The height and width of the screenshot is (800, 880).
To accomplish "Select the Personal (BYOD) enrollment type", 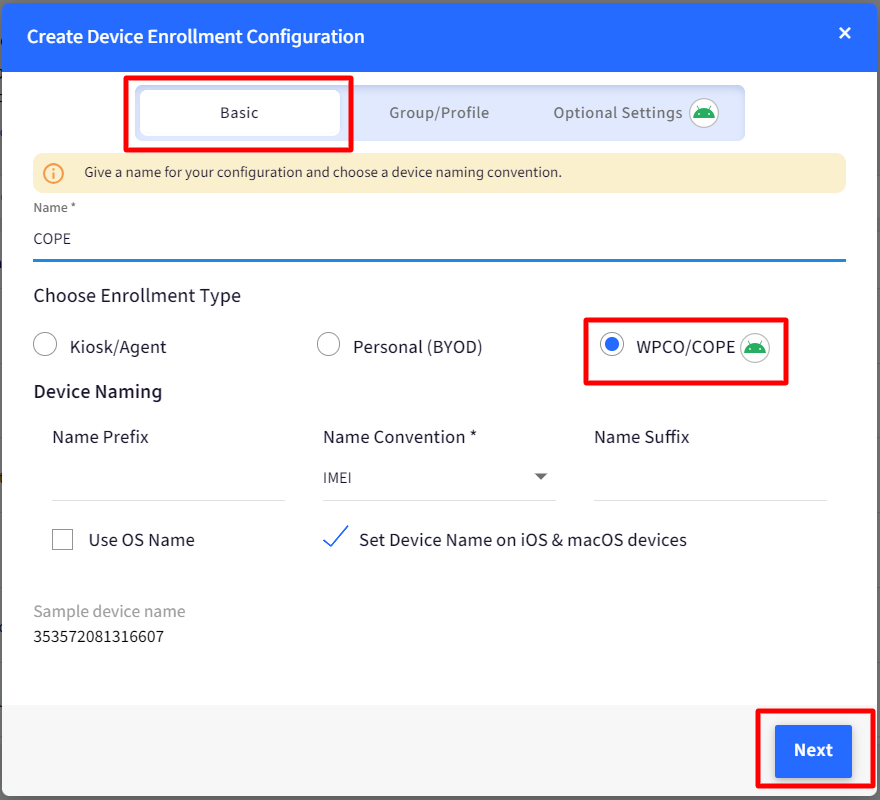I will (x=328, y=344).
